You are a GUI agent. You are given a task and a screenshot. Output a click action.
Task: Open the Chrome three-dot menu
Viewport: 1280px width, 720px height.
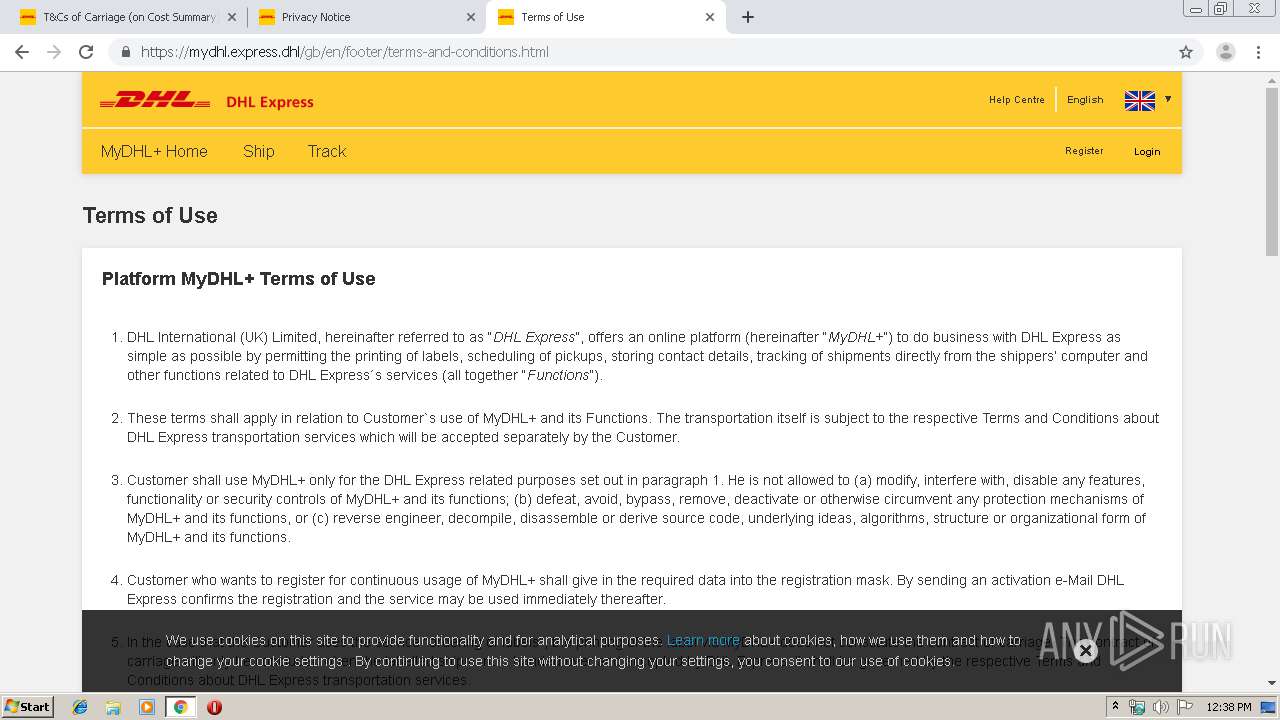point(1257,52)
